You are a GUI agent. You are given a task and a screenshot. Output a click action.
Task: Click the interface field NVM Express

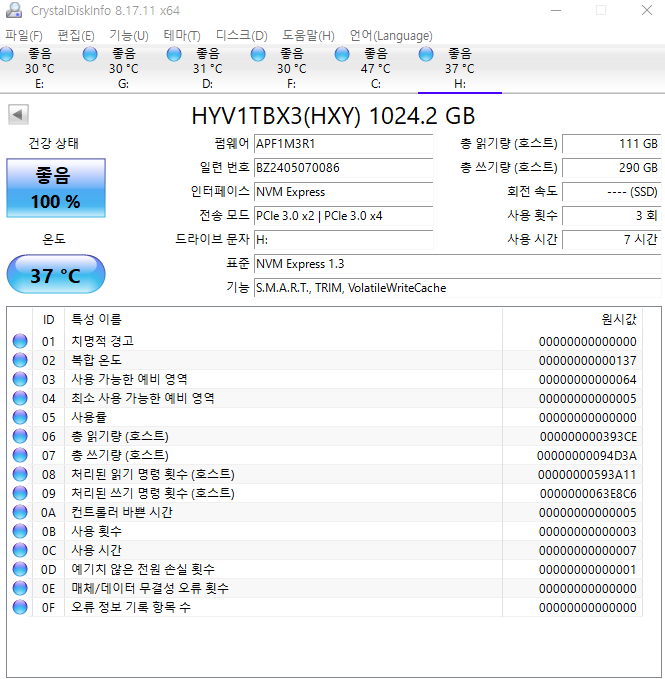click(343, 192)
